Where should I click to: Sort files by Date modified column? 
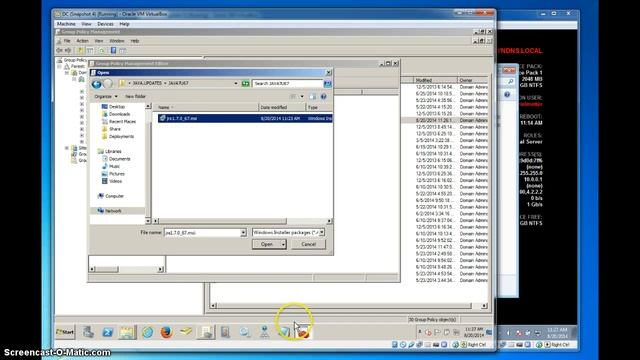[282, 107]
